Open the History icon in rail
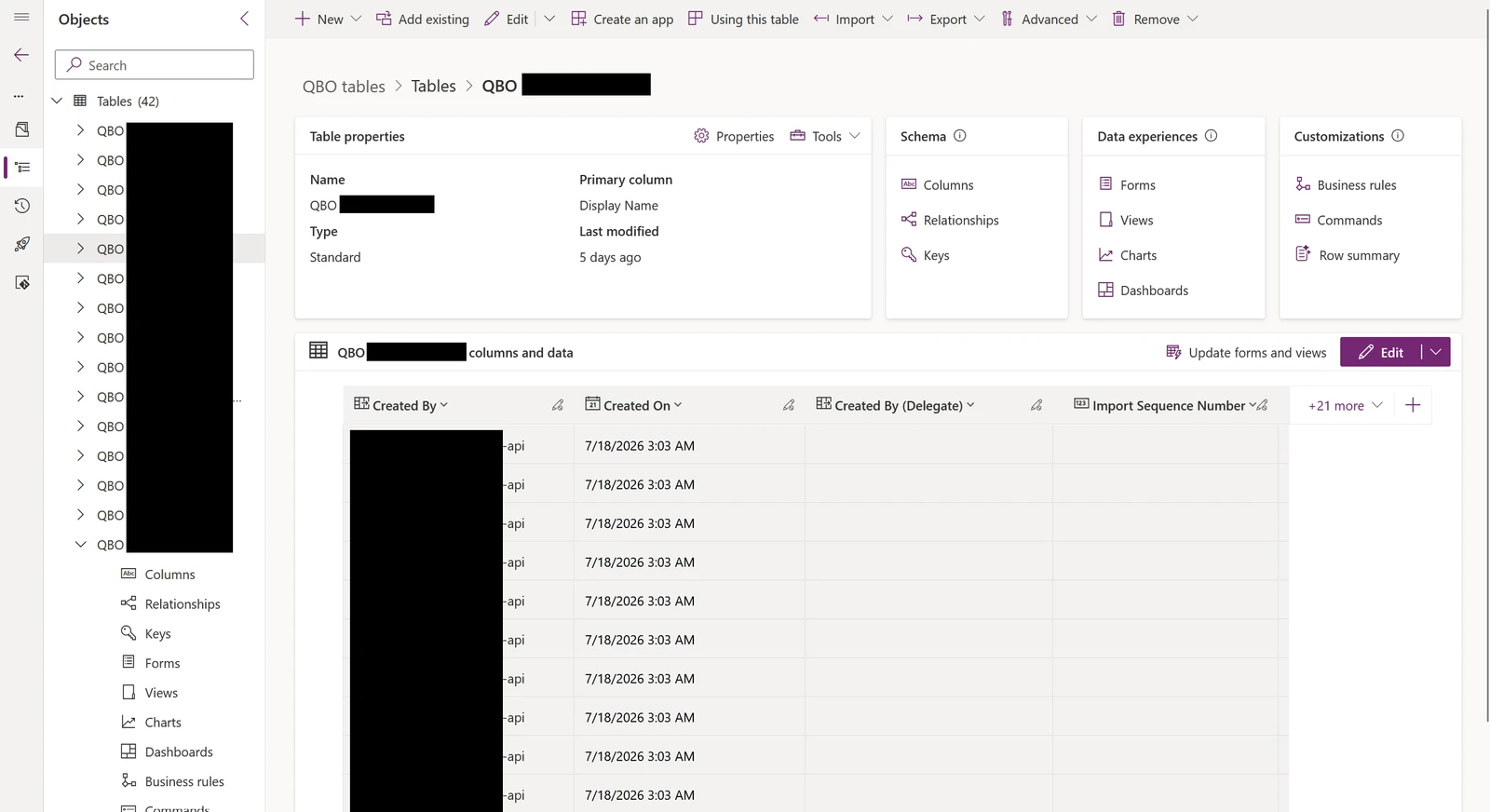This screenshot has height=812, width=1490. tap(22, 206)
